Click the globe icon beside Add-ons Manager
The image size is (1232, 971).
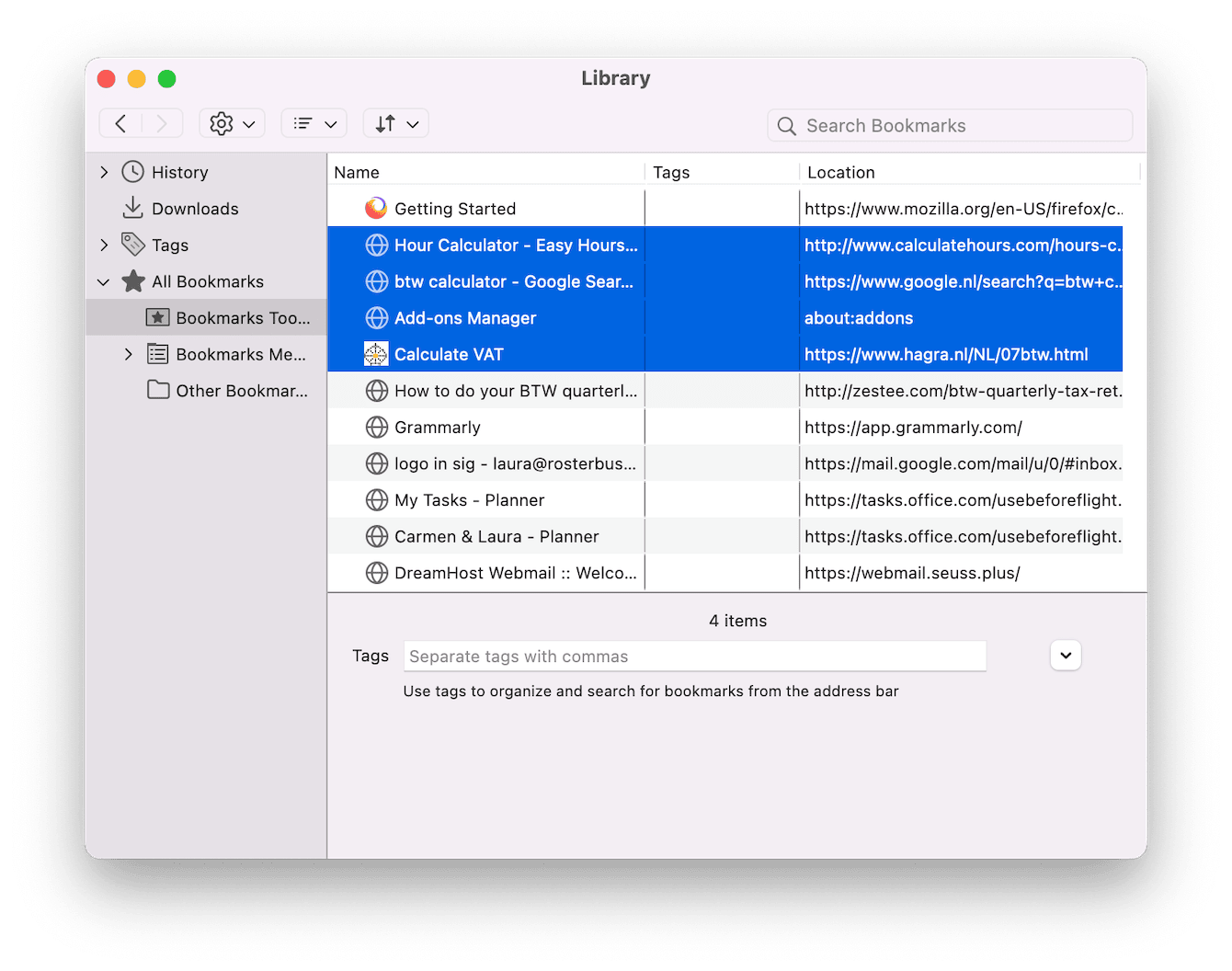point(376,317)
